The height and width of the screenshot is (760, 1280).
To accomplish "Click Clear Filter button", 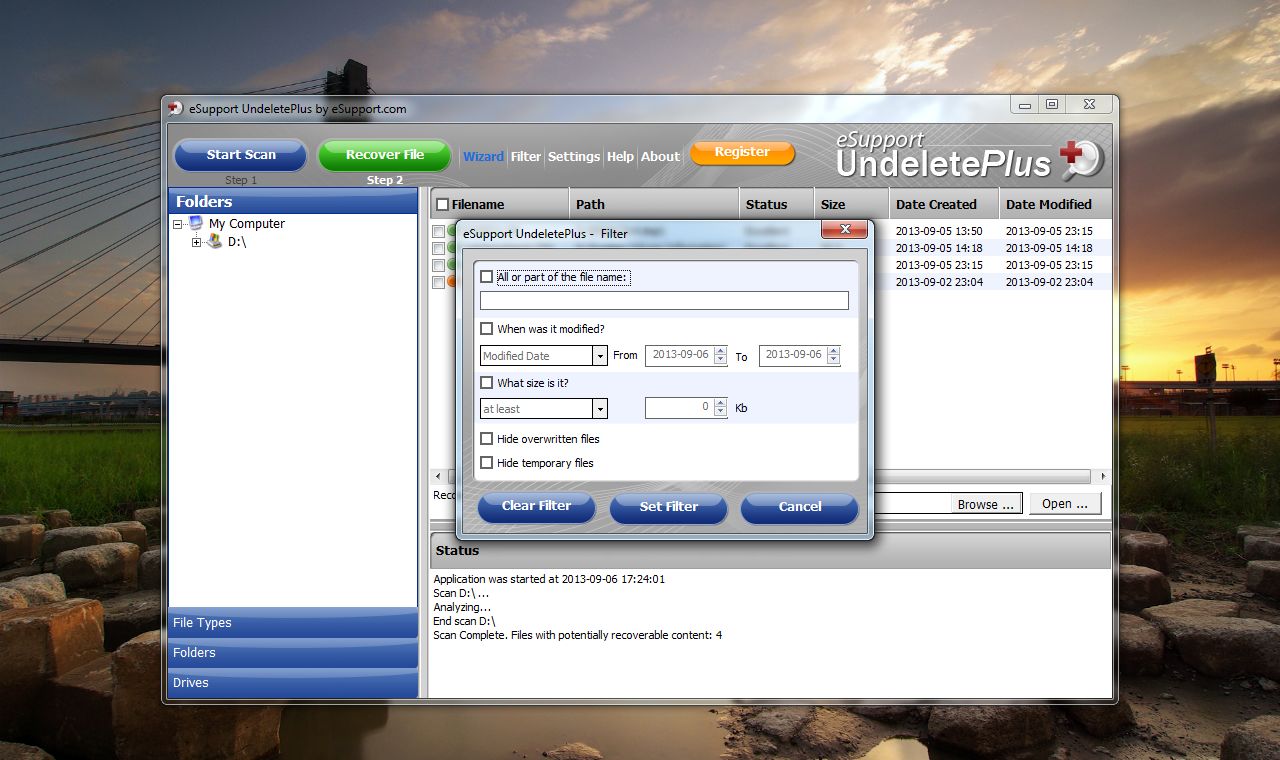I will pos(536,506).
